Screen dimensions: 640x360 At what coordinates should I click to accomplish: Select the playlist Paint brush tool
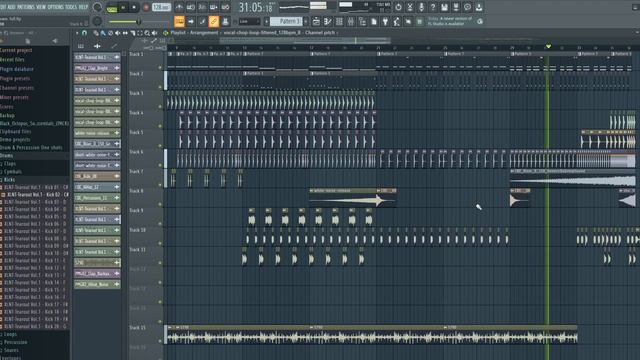(103, 33)
